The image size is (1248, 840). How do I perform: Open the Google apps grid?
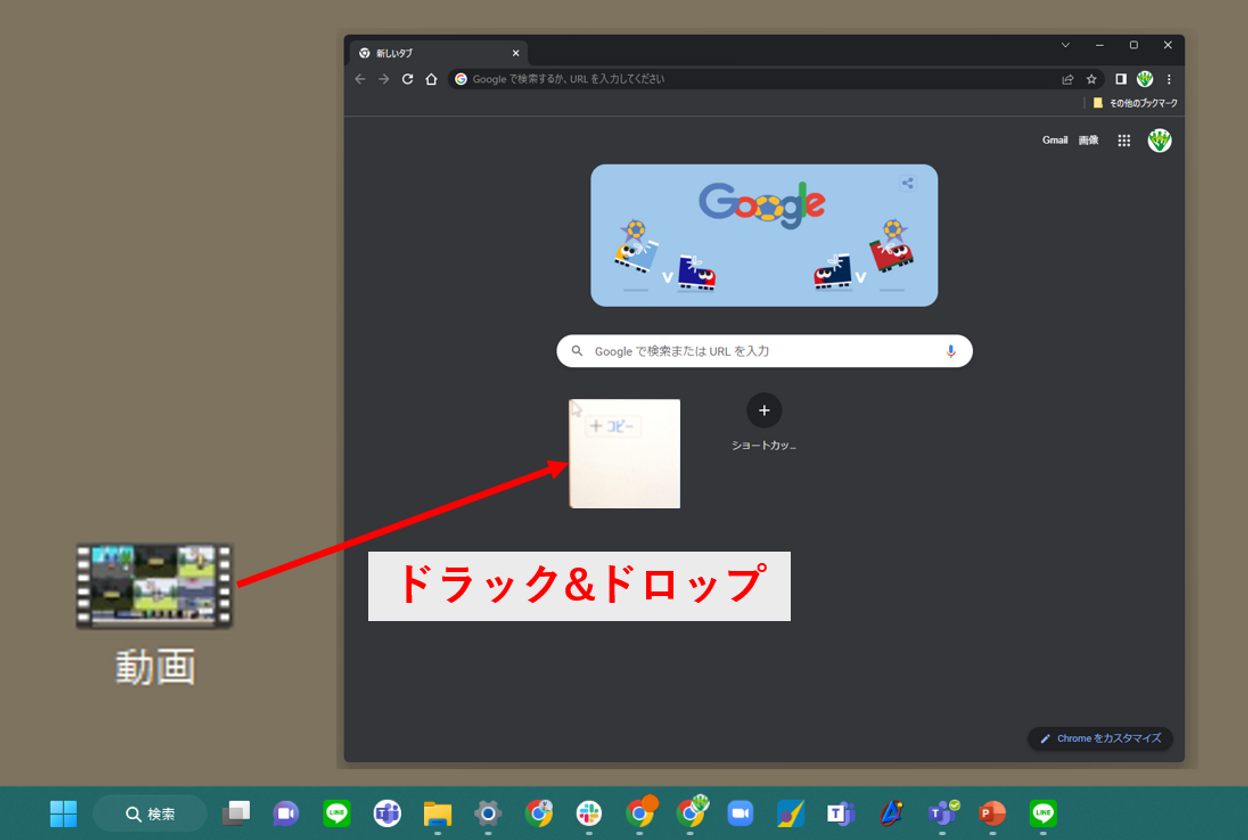point(1124,141)
